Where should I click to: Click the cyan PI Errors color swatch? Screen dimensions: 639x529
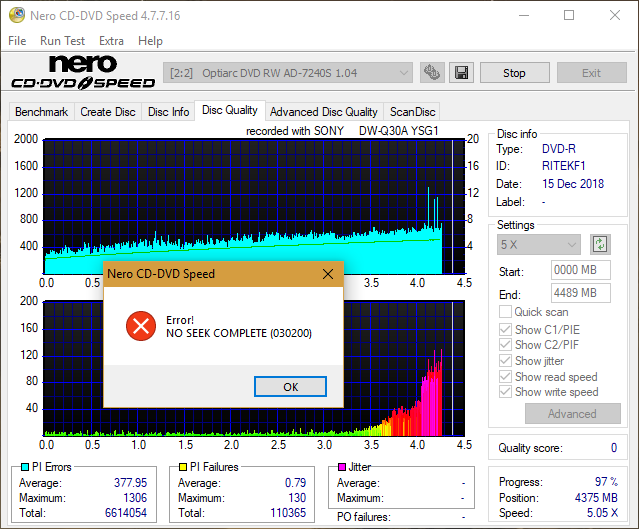(x=25, y=467)
